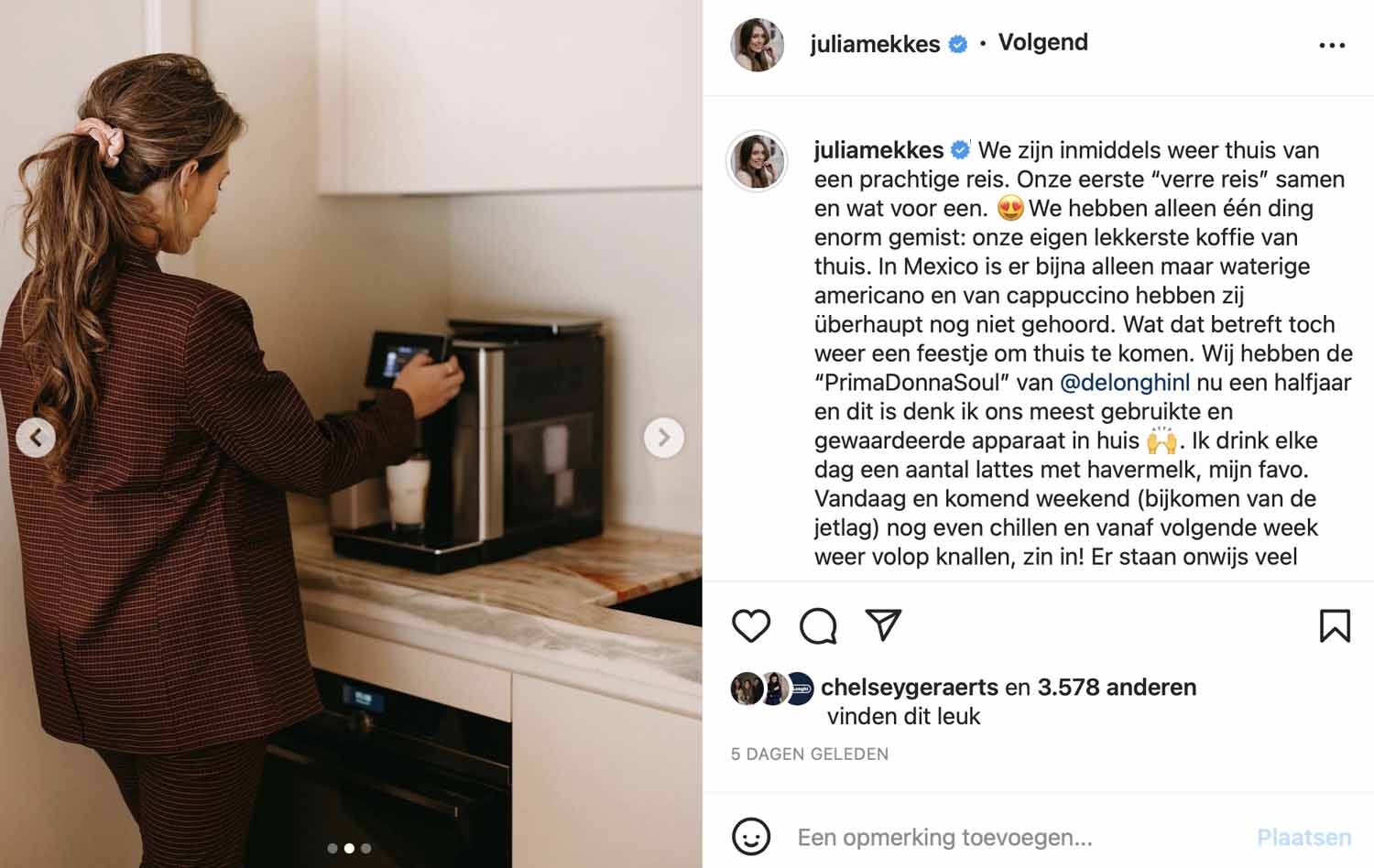Open the juliamekkes username in the caption
Image resolution: width=1374 pixels, height=868 pixels.
point(878,150)
